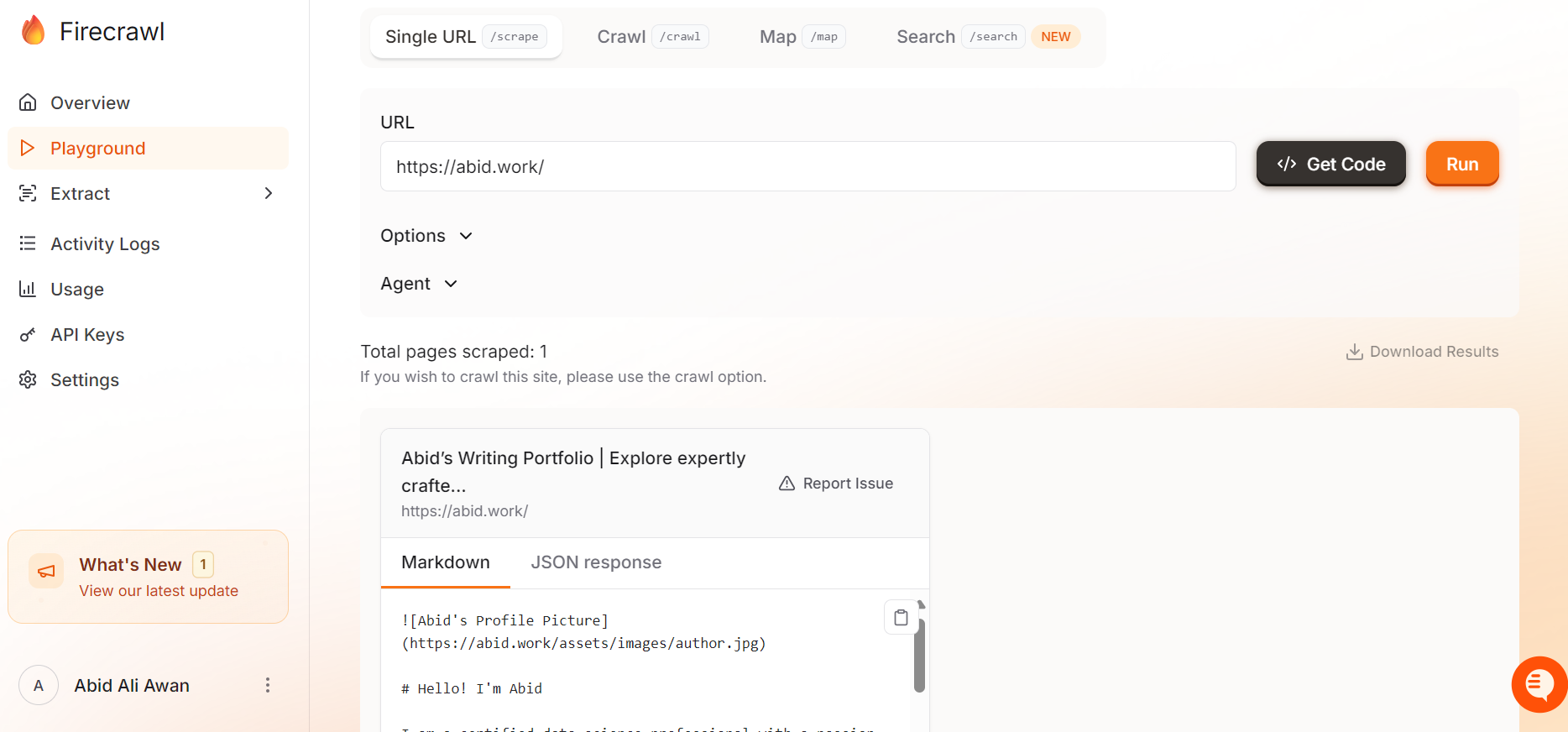Expand the Extract submenu chevron
This screenshot has height=732, width=1568.
[269, 194]
